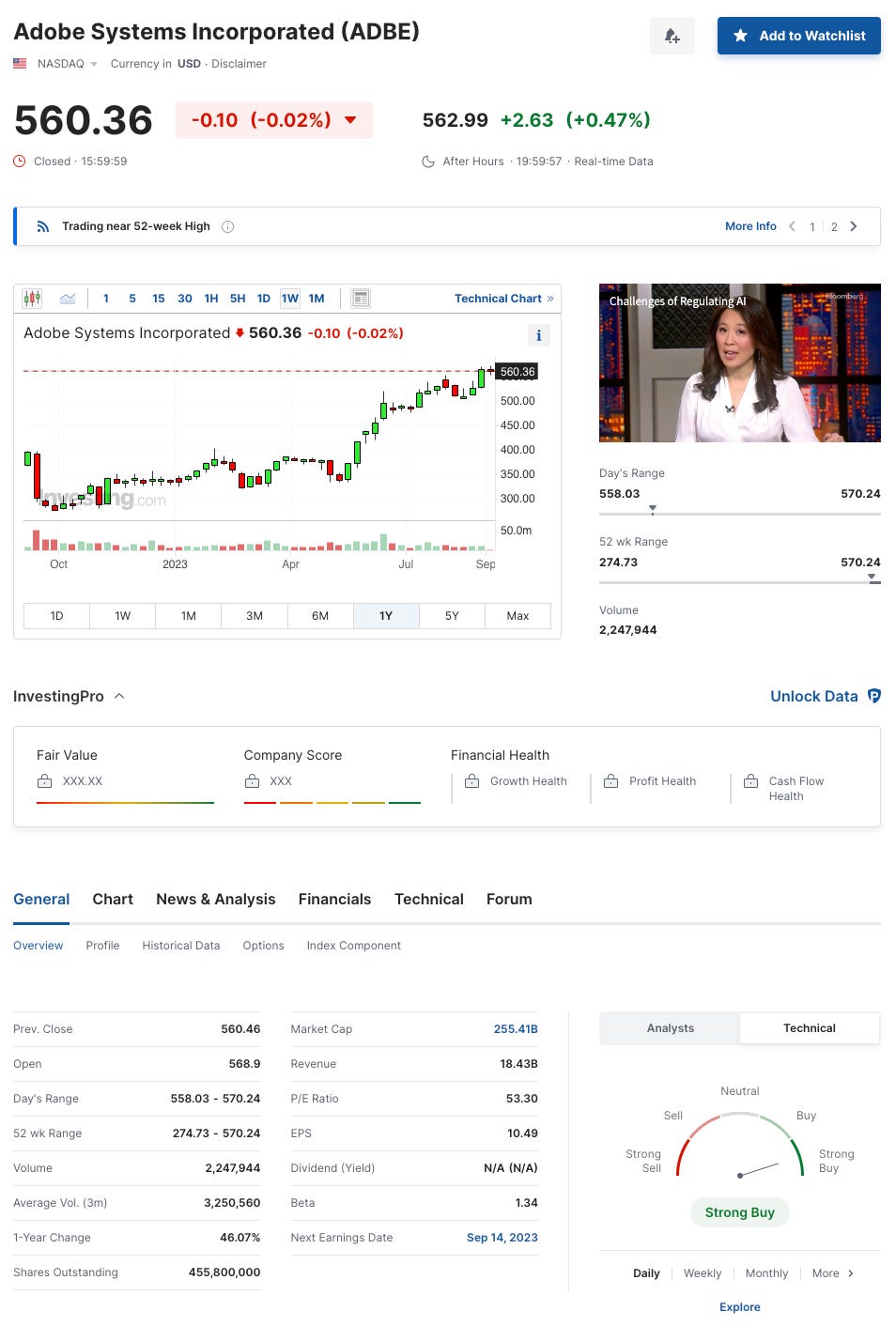This screenshot has height=1326, width=896.
Task: Switch to area chart type icon
Action: tap(68, 299)
